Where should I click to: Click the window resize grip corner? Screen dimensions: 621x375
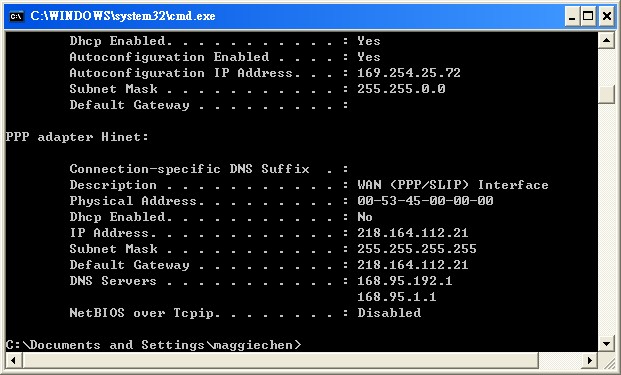coord(609,363)
